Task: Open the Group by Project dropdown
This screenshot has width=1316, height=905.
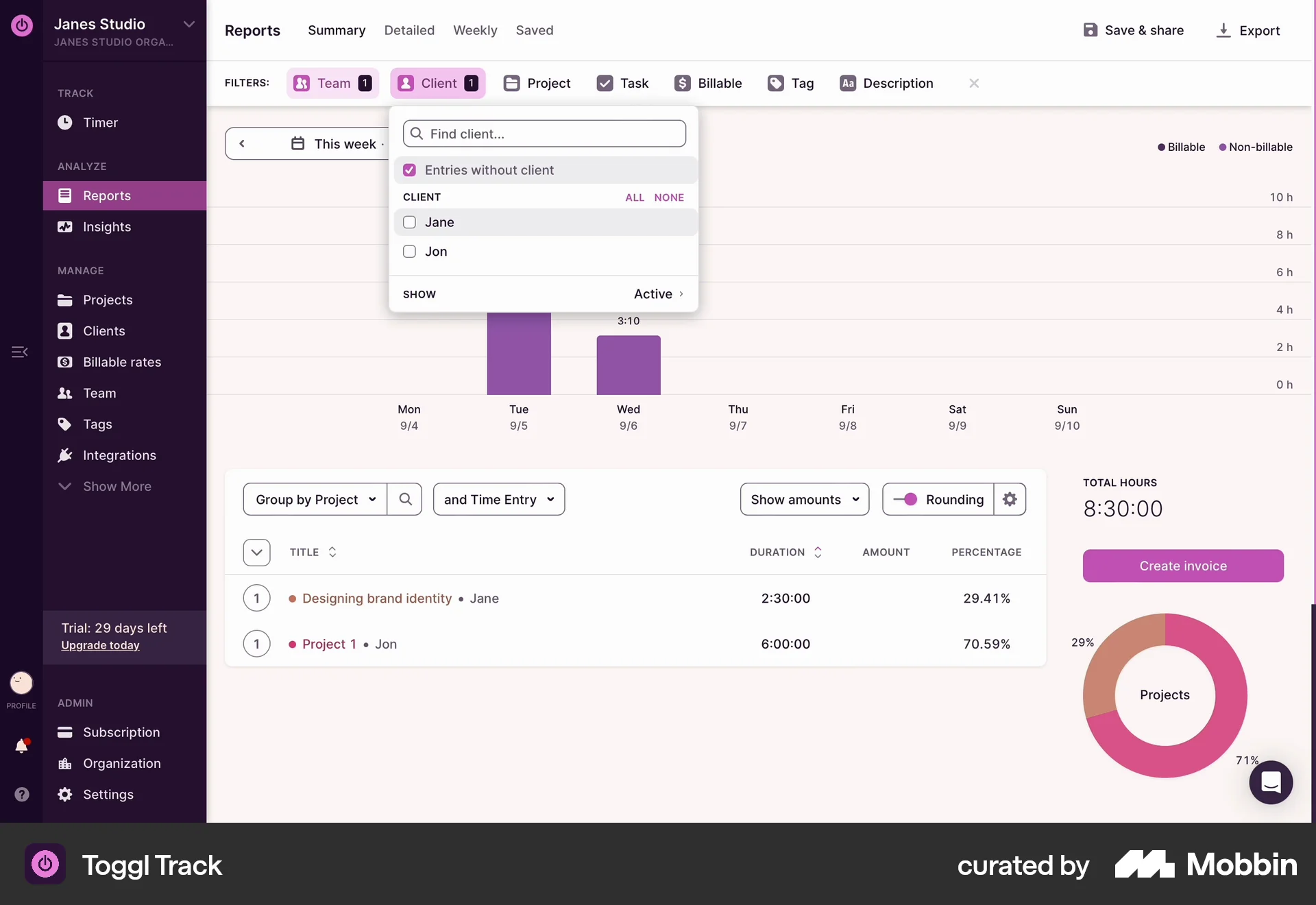Action: pos(315,499)
